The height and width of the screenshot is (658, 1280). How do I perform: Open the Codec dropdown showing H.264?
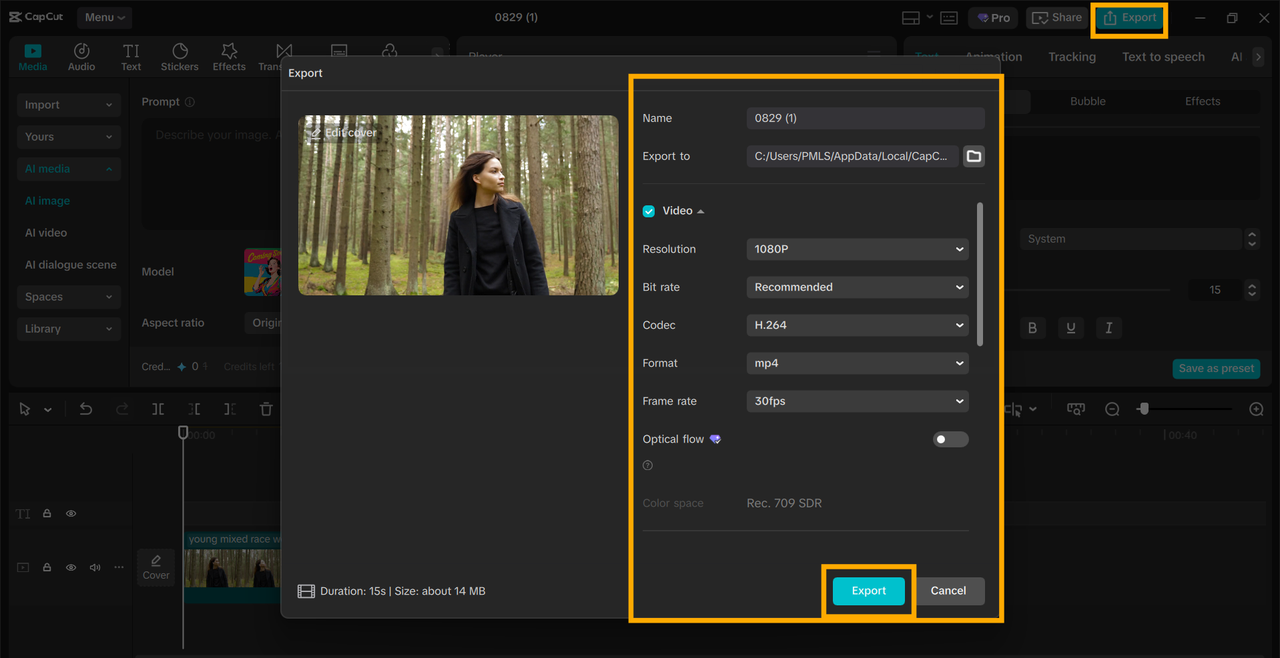(x=858, y=325)
